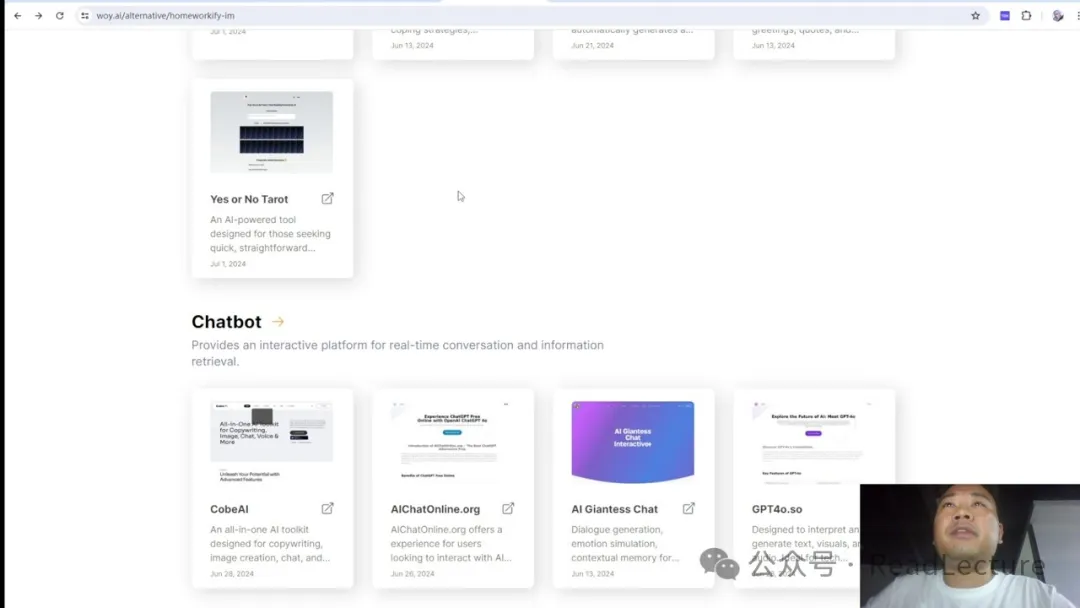Open the CobeAI title link
The height and width of the screenshot is (608, 1080).
pyautogui.click(x=229, y=510)
